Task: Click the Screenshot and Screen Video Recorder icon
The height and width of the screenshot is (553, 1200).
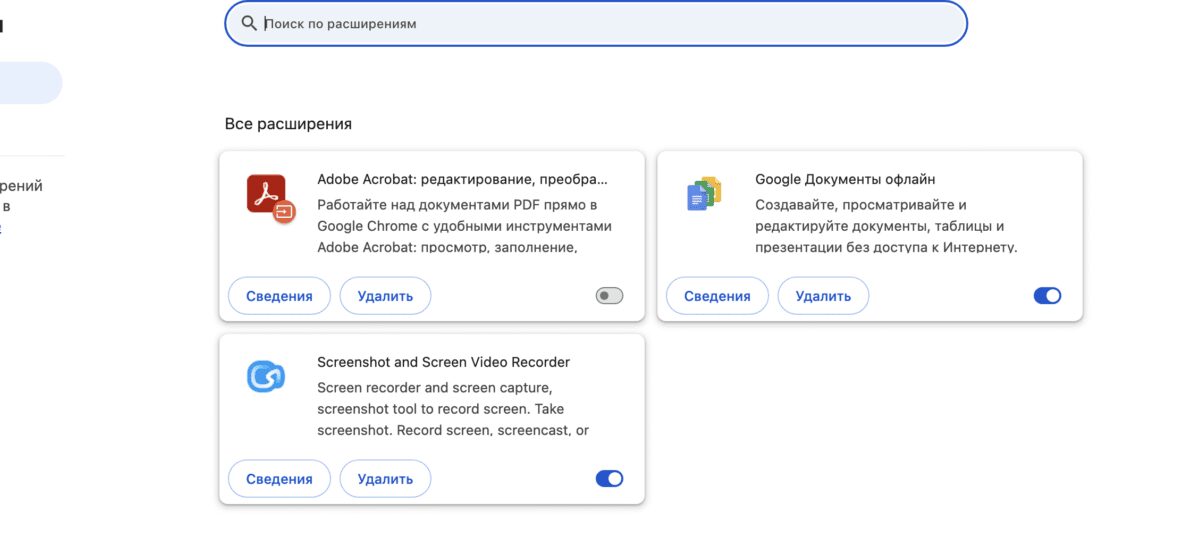Action: point(266,377)
